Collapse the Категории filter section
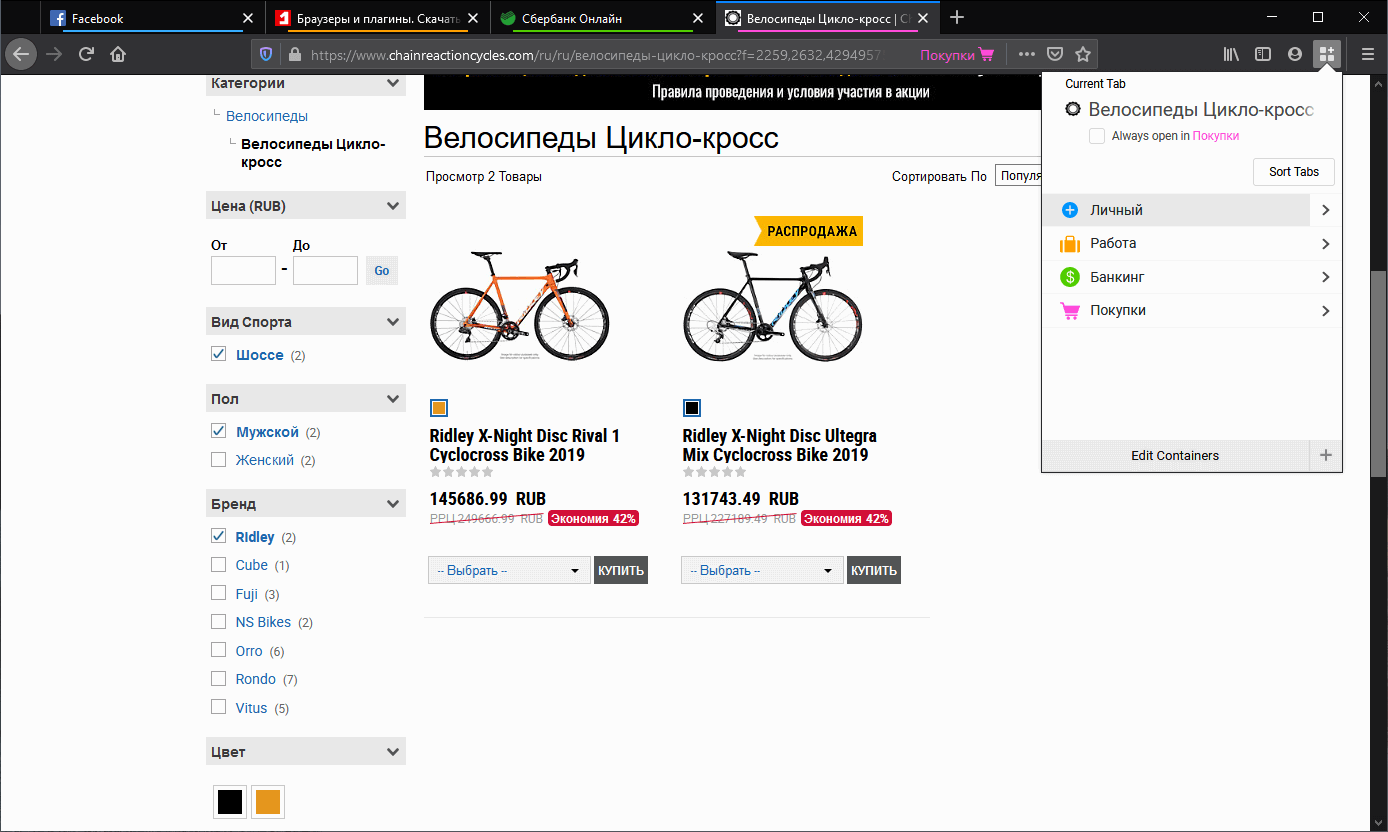 (x=393, y=84)
